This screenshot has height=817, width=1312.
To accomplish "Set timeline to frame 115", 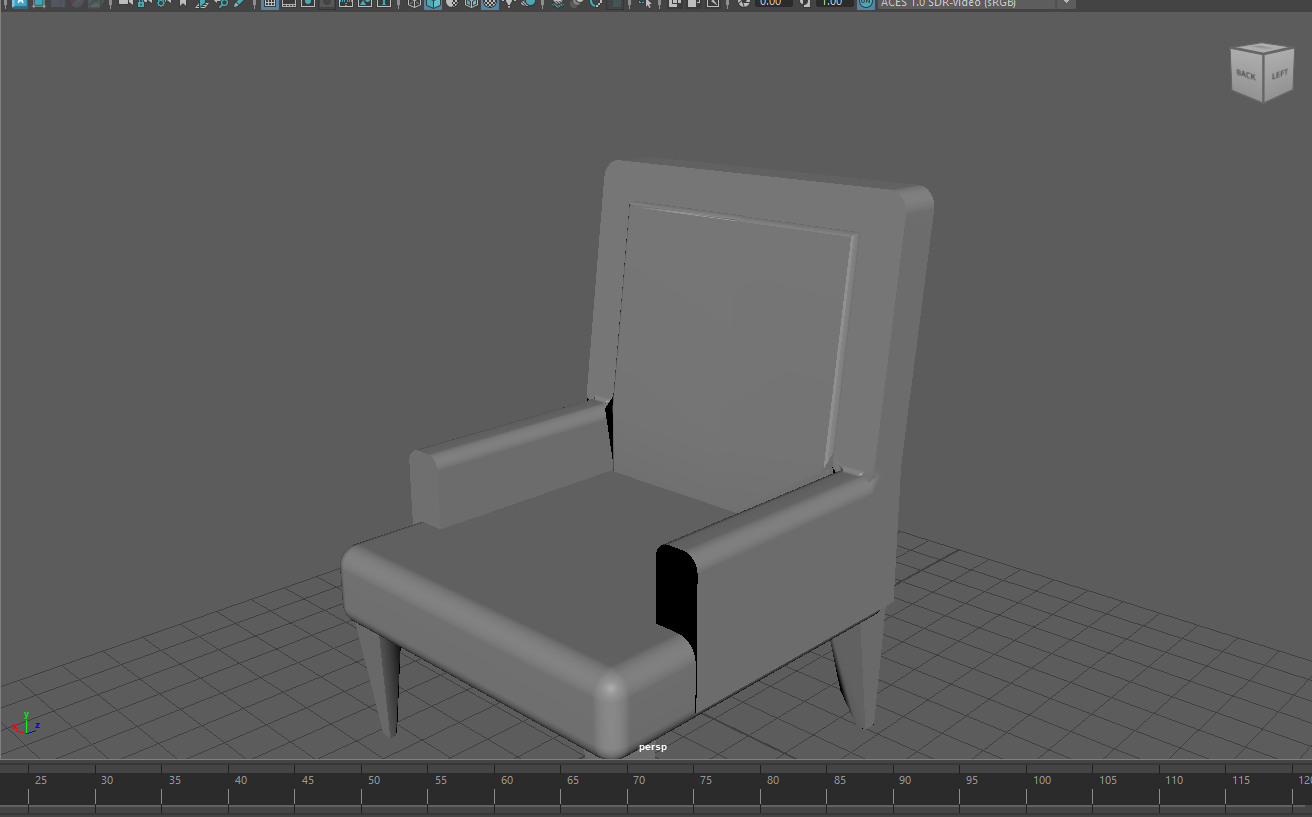I will point(1241,780).
